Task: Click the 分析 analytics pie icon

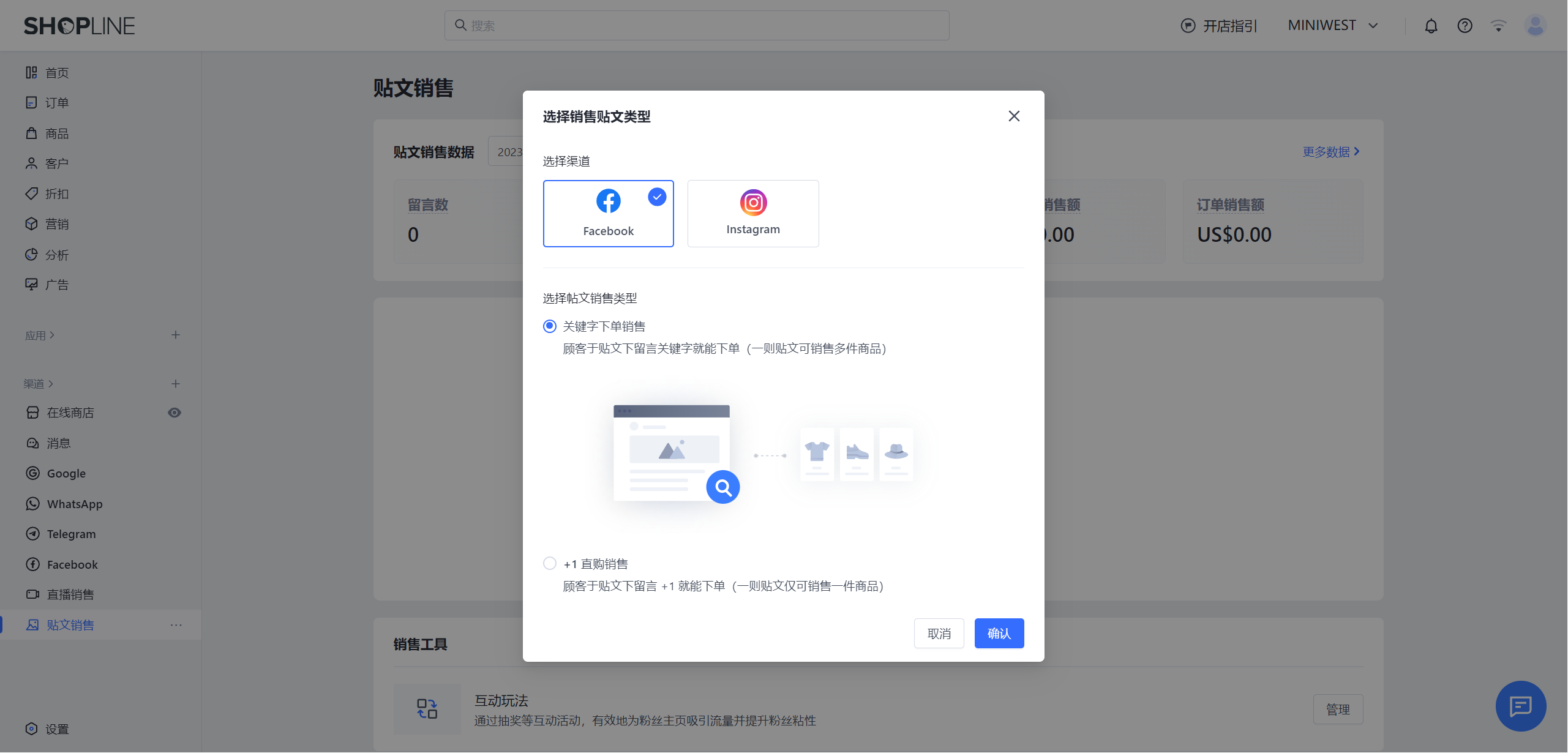Action: tap(32, 254)
